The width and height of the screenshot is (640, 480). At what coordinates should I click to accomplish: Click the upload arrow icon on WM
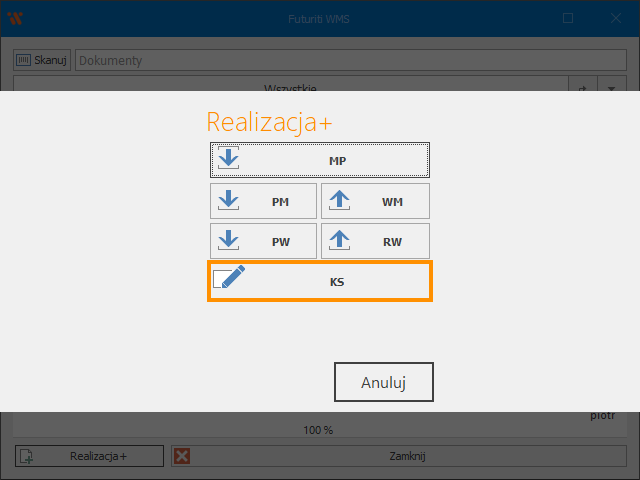click(x=340, y=200)
